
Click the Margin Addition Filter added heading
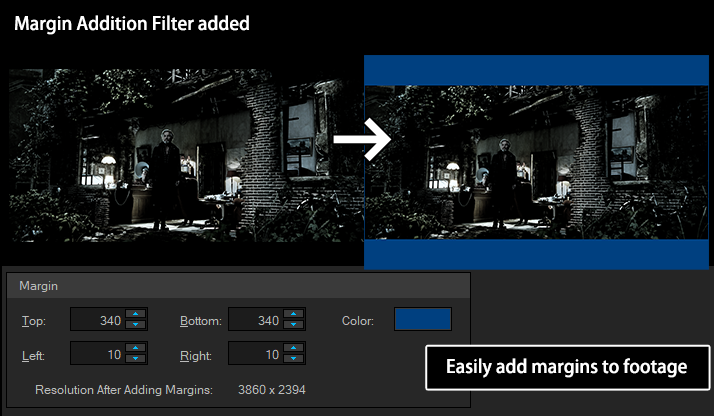coord(132,24)
